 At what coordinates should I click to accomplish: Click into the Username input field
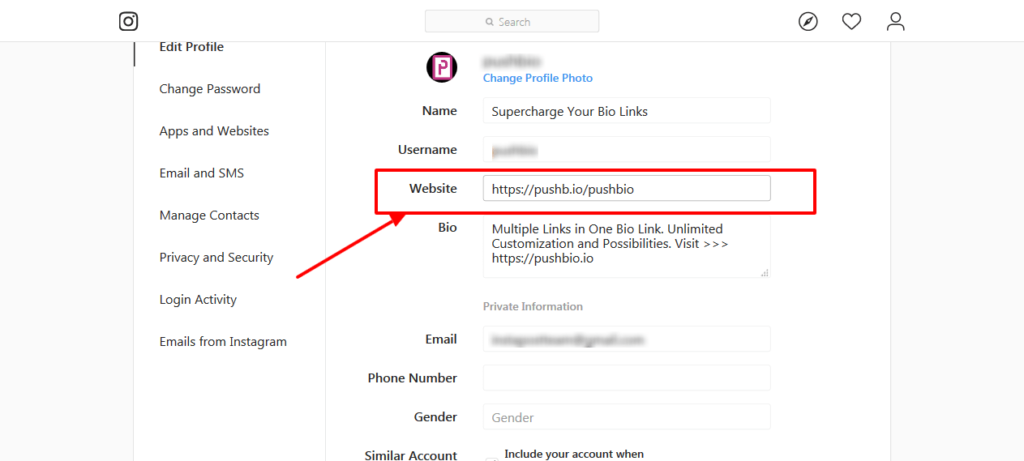(x=627, y=150)
